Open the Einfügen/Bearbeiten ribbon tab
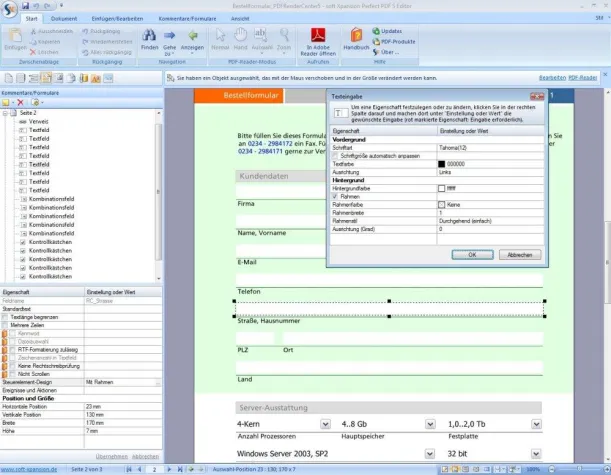The image size is (611, 475). [117, 19]
